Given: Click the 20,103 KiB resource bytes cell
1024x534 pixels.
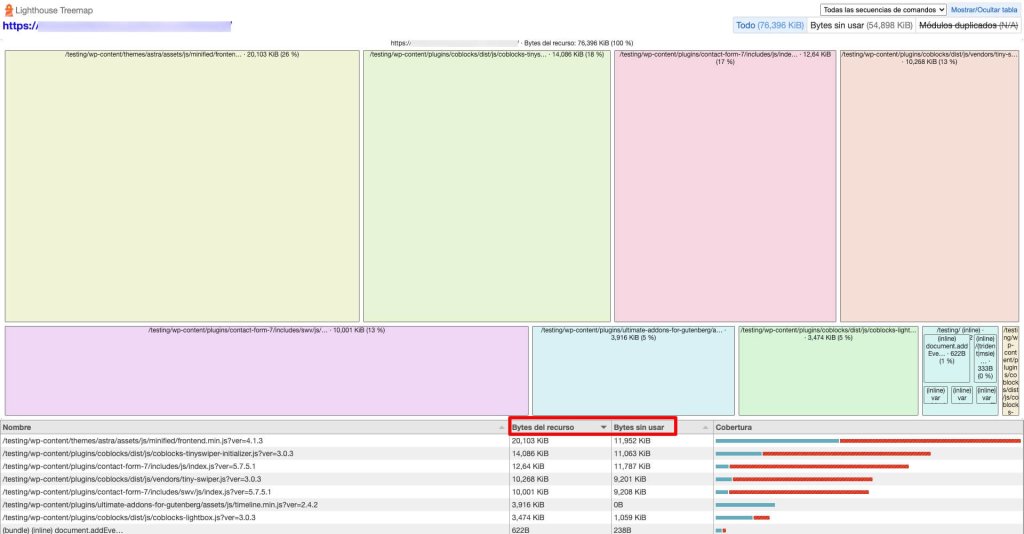Looking at the screenshot, I should point(560,441).
